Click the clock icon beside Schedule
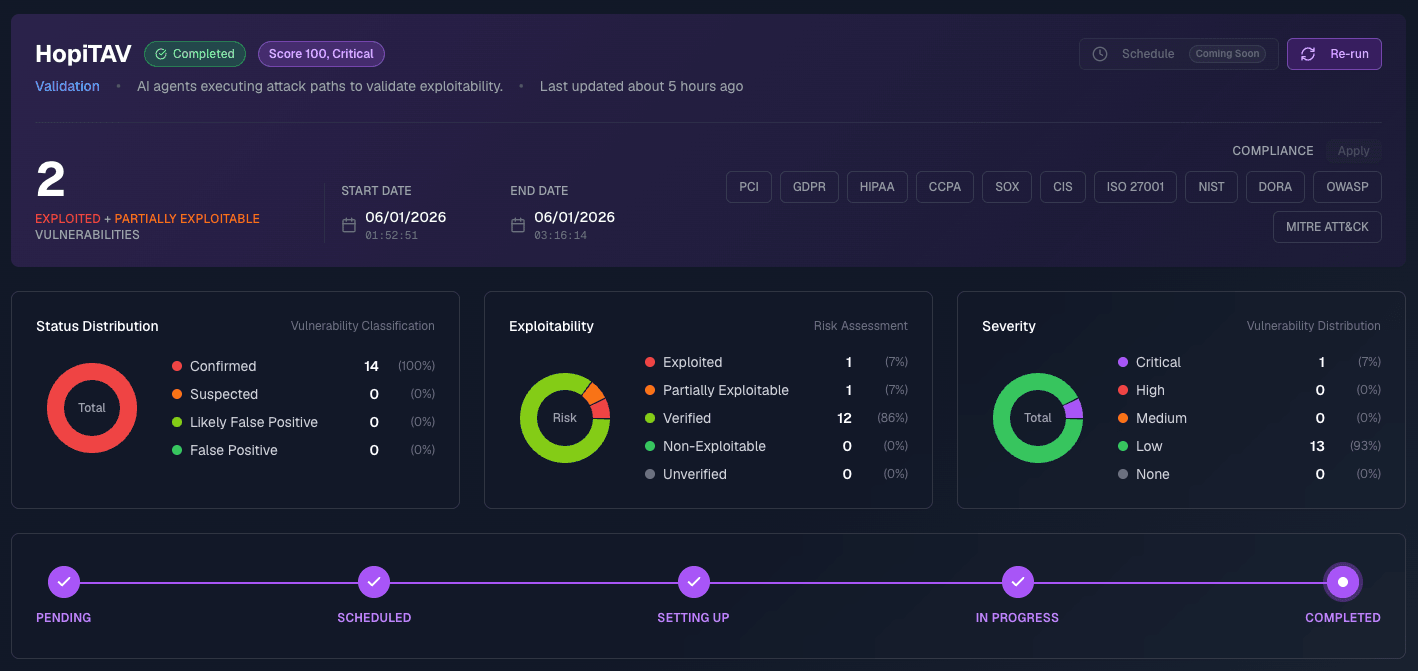 point(1100,54)
